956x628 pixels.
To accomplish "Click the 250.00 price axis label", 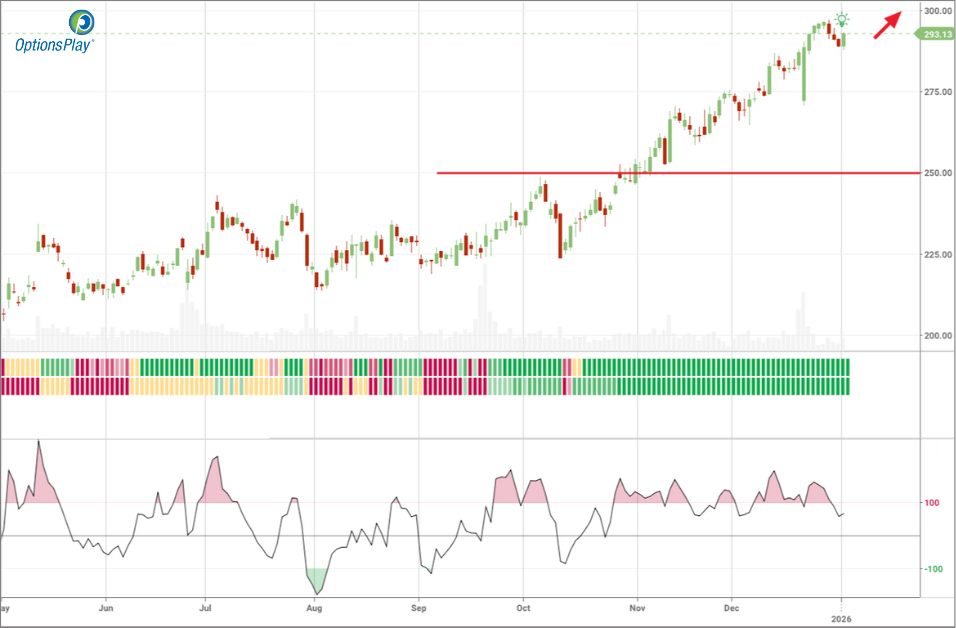I will coord(936,173).
